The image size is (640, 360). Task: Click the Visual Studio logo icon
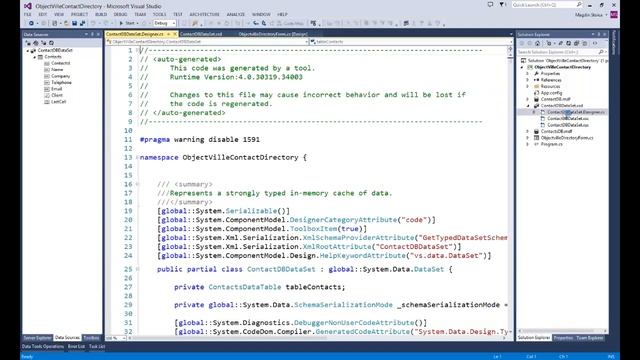[28, 6]
